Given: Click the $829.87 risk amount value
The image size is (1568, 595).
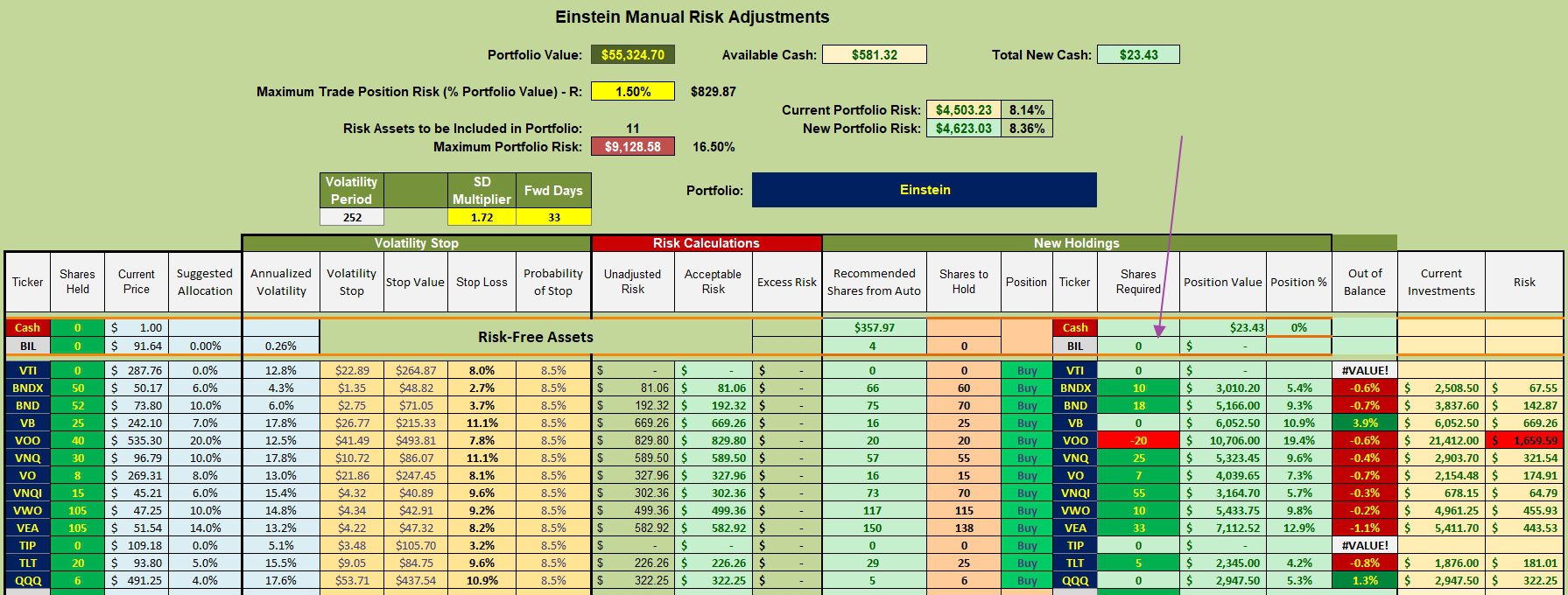Looking at the screenshot, I should 713,91.
